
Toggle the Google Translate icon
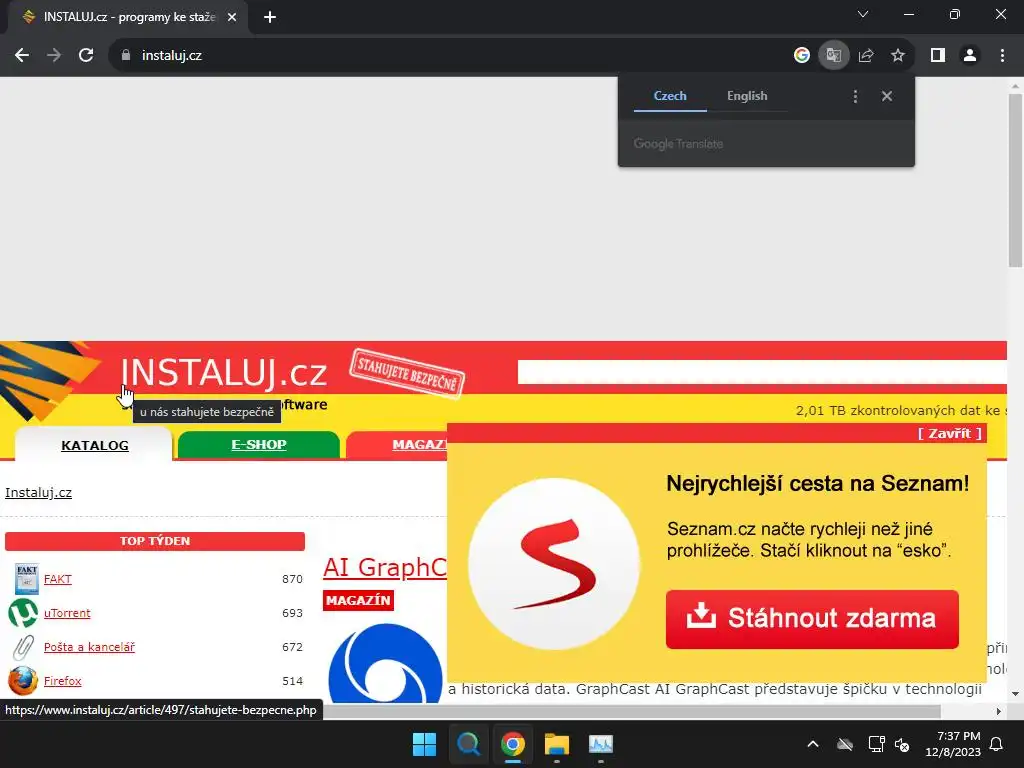pyautogui.click(x=833, y=56)
